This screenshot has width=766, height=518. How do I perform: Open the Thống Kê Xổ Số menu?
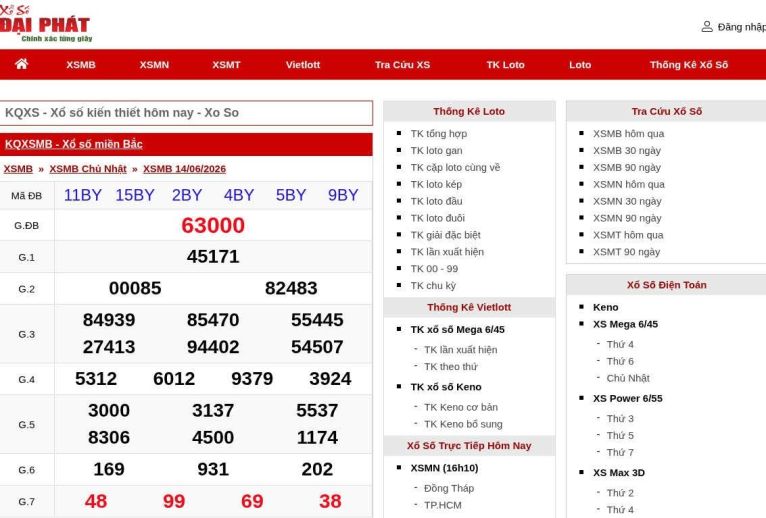pyautogui.click(x=689, y=65)
